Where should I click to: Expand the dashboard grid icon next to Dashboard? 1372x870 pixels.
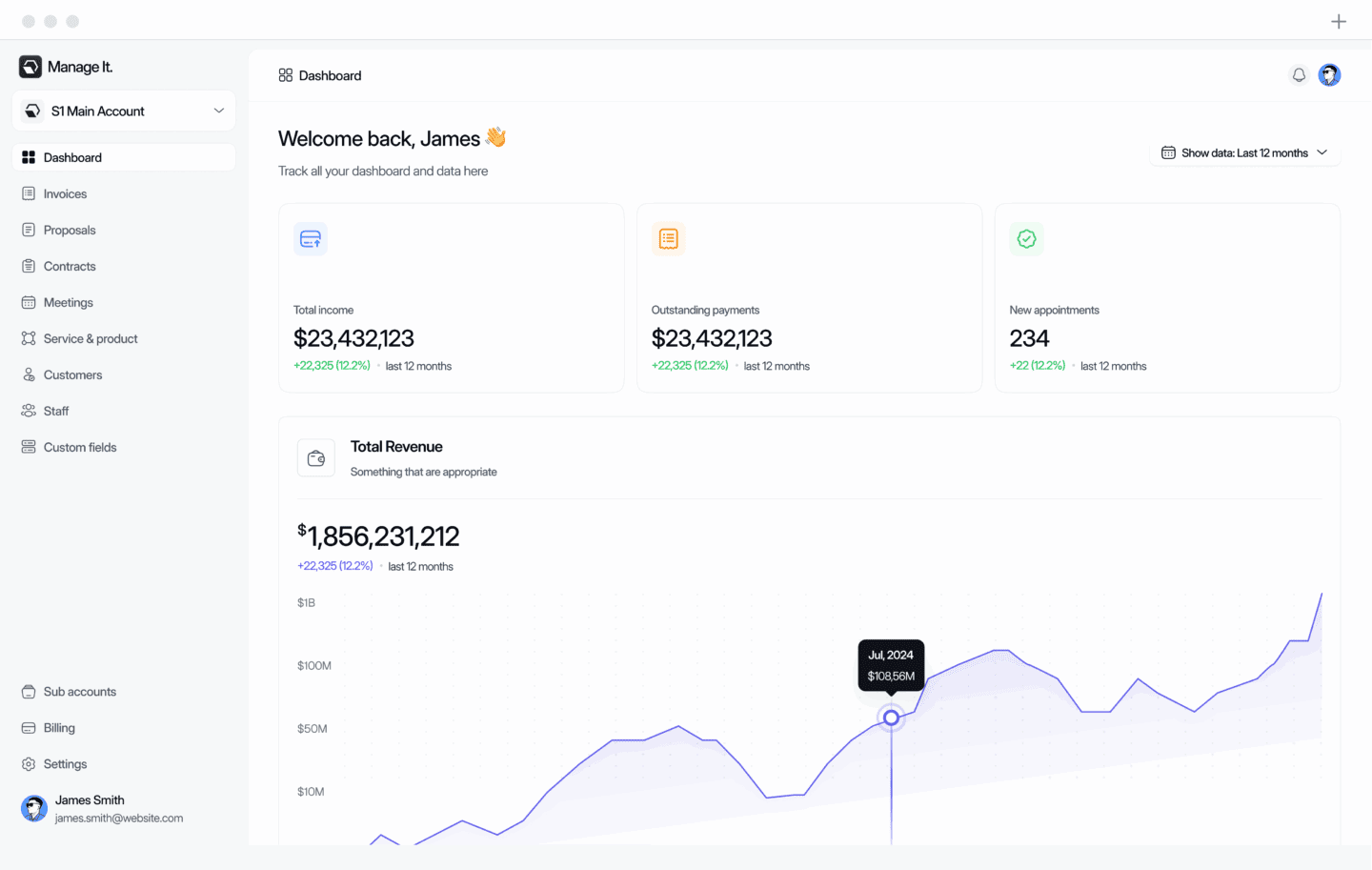click(x=286, y=74)
